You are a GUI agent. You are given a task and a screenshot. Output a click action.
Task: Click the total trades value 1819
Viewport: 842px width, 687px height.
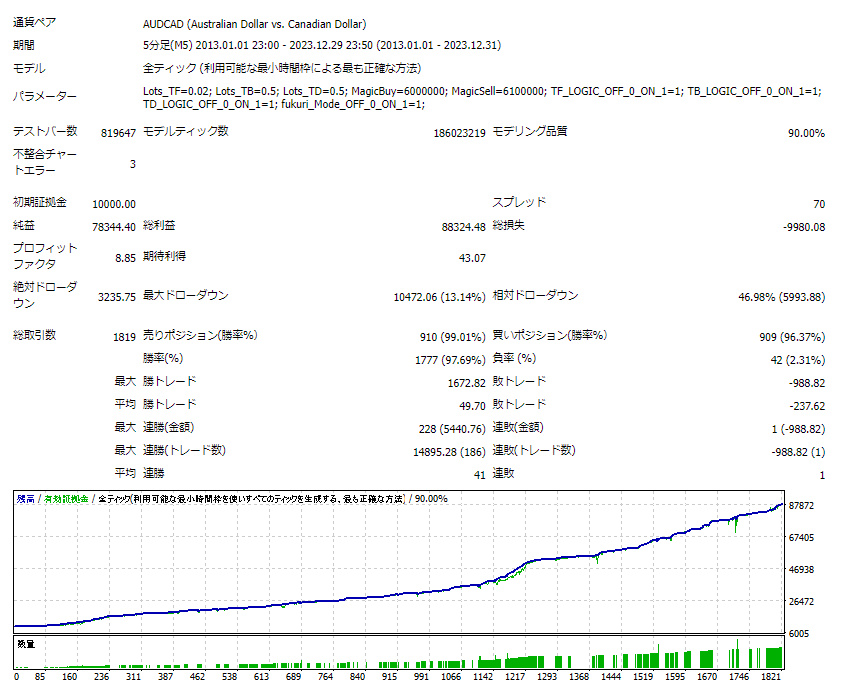[124, 337]
